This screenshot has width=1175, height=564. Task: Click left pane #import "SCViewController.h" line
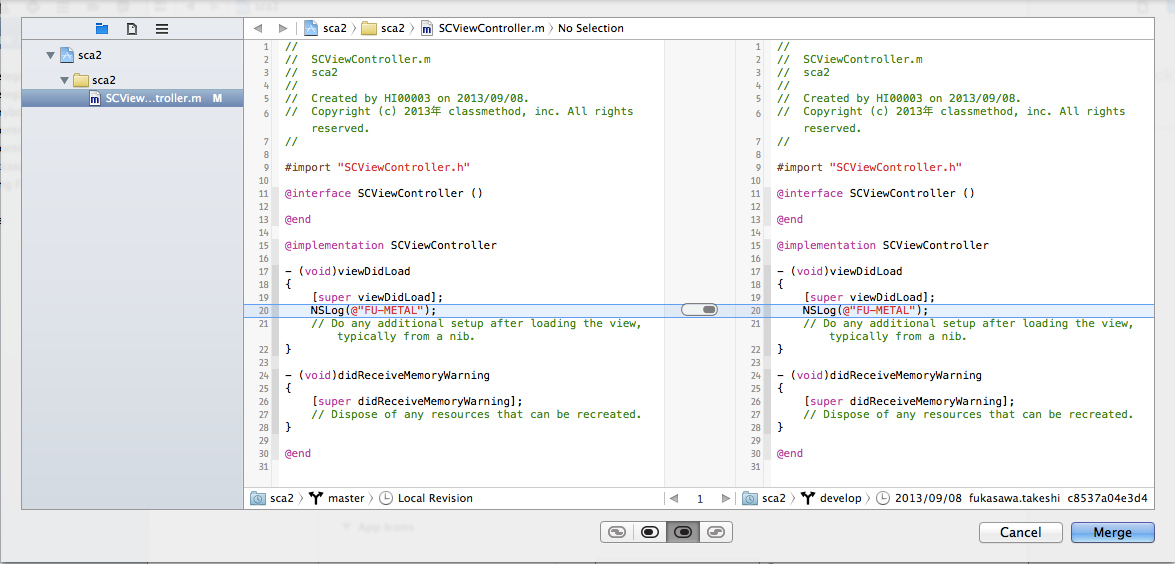point(378,167)
